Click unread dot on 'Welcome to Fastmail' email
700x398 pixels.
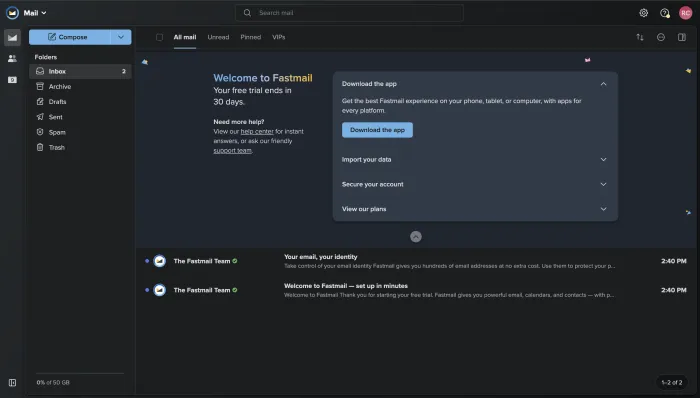click(x=147, y=290)
